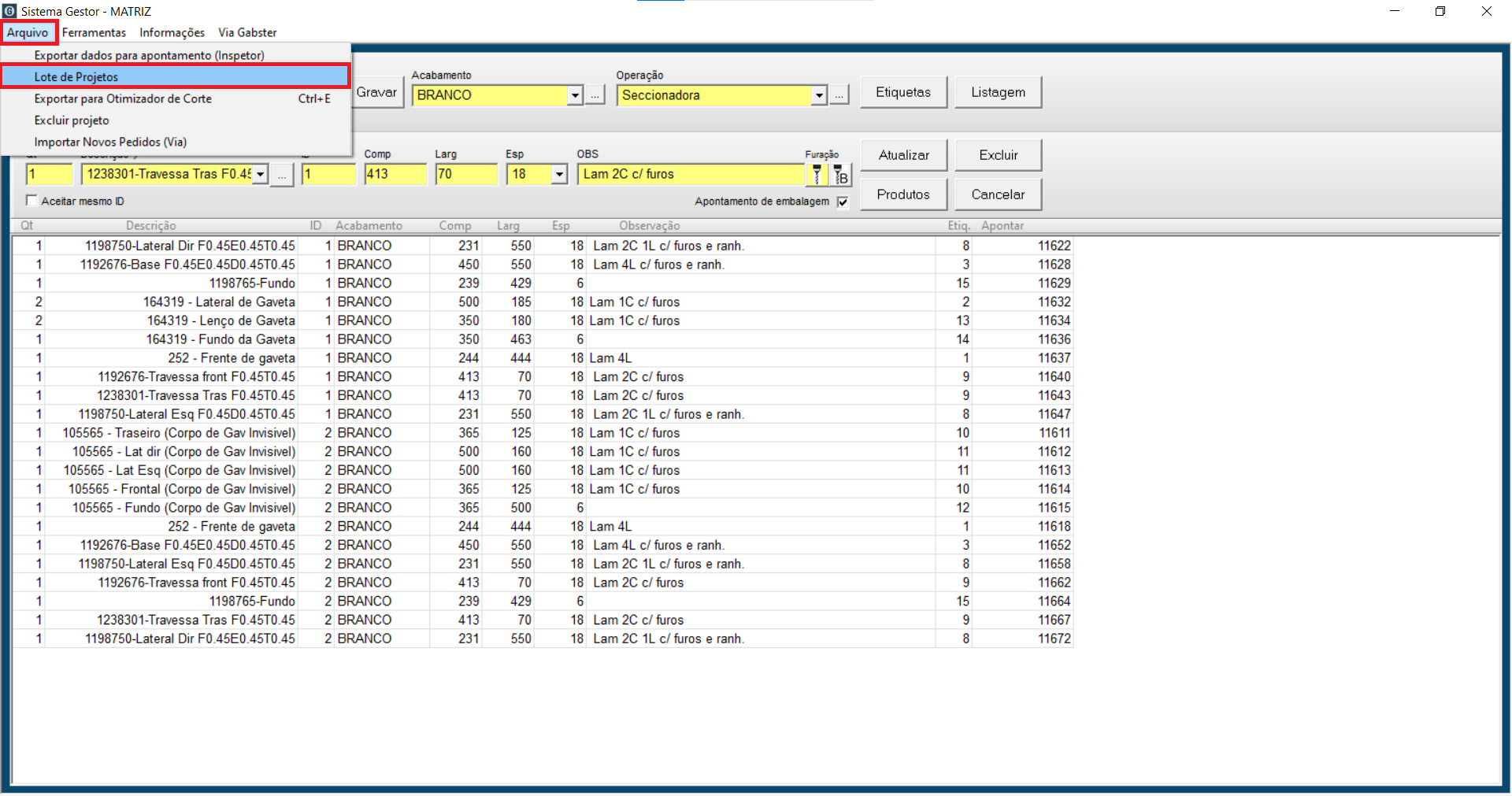
Task: Toggle the Aceitar mesmo ID checkbox
Action: point(31,201)
